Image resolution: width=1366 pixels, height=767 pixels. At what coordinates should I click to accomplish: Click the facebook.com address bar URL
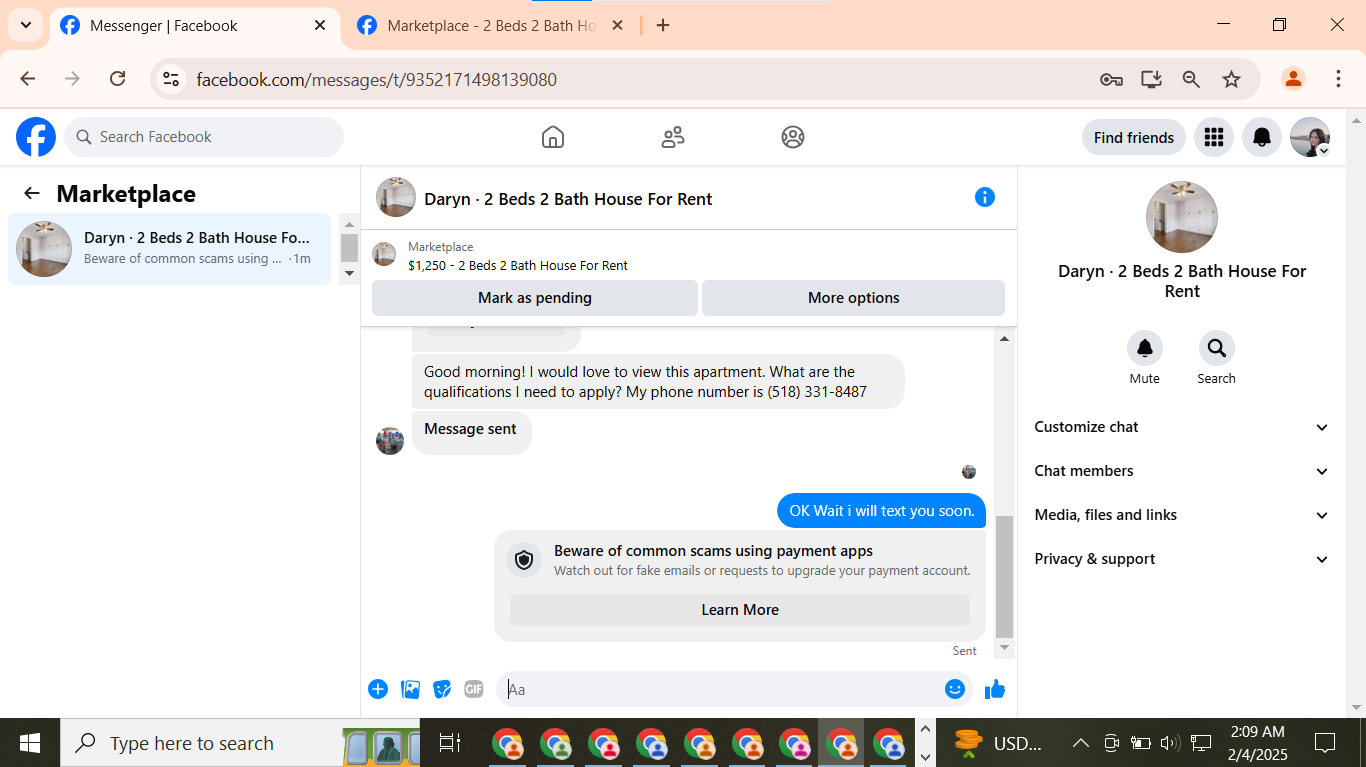point(377,80)
